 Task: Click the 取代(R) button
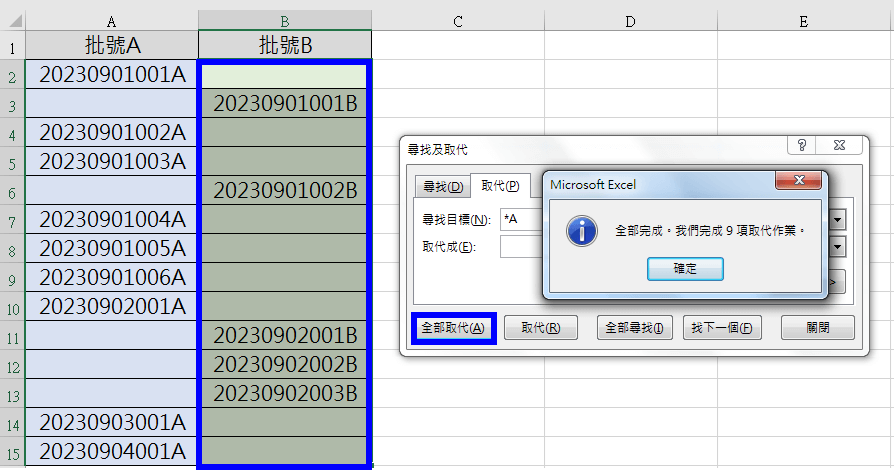tap(540, 328)
